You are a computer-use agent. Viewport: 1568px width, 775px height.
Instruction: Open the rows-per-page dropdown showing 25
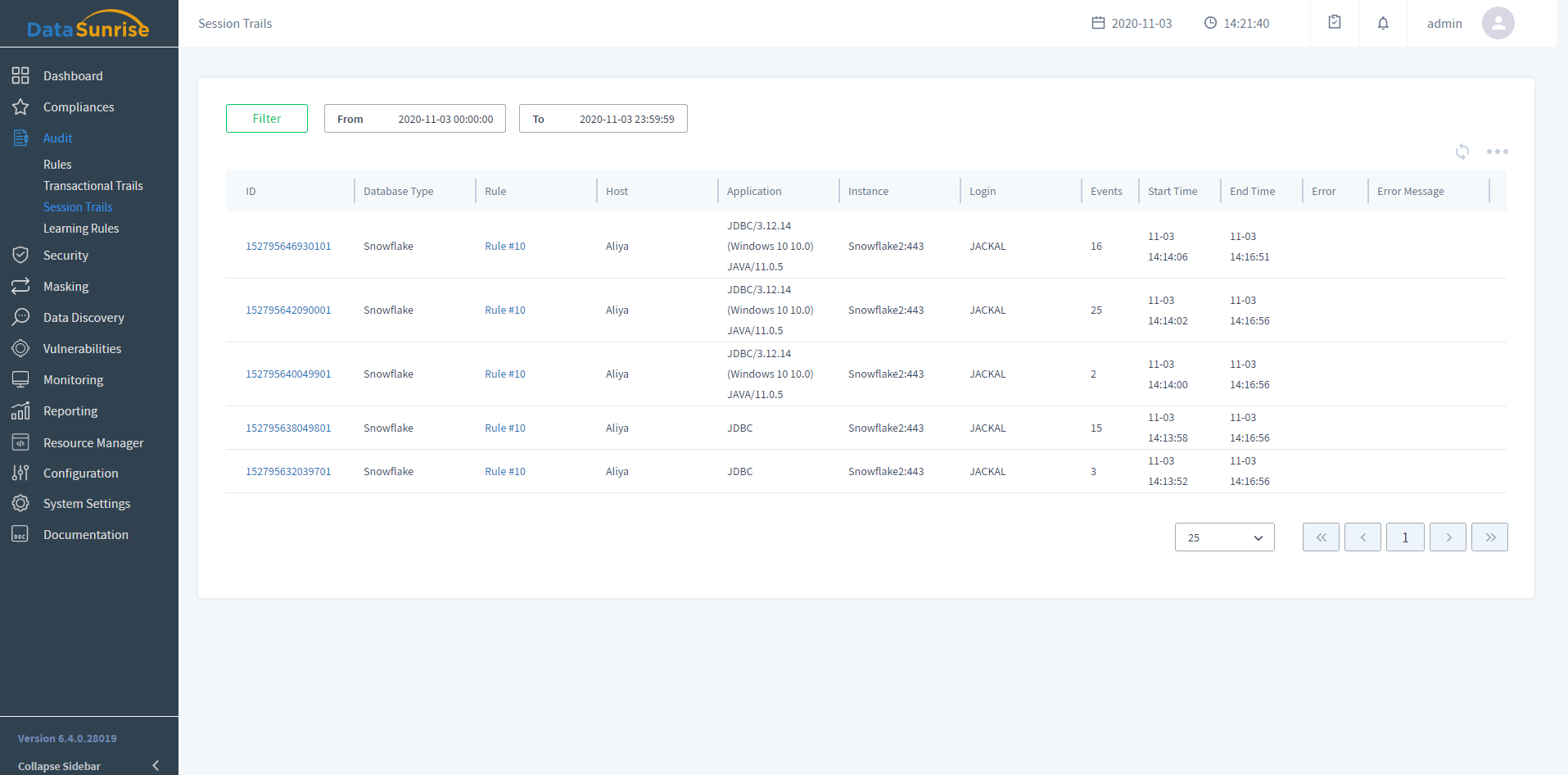[1224, 537]
